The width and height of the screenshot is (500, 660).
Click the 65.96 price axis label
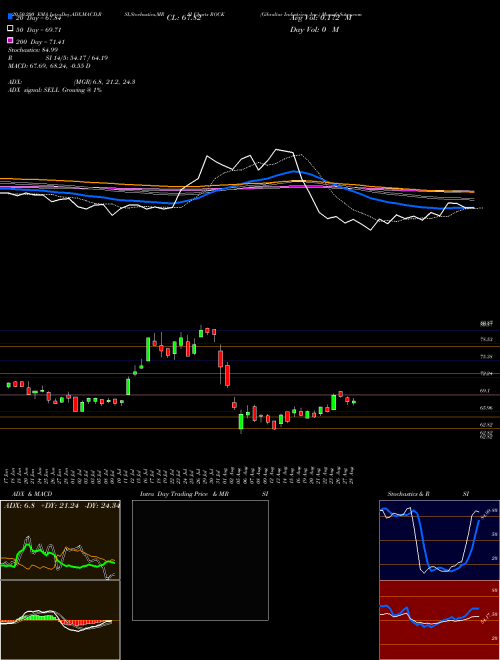[487, 408]
